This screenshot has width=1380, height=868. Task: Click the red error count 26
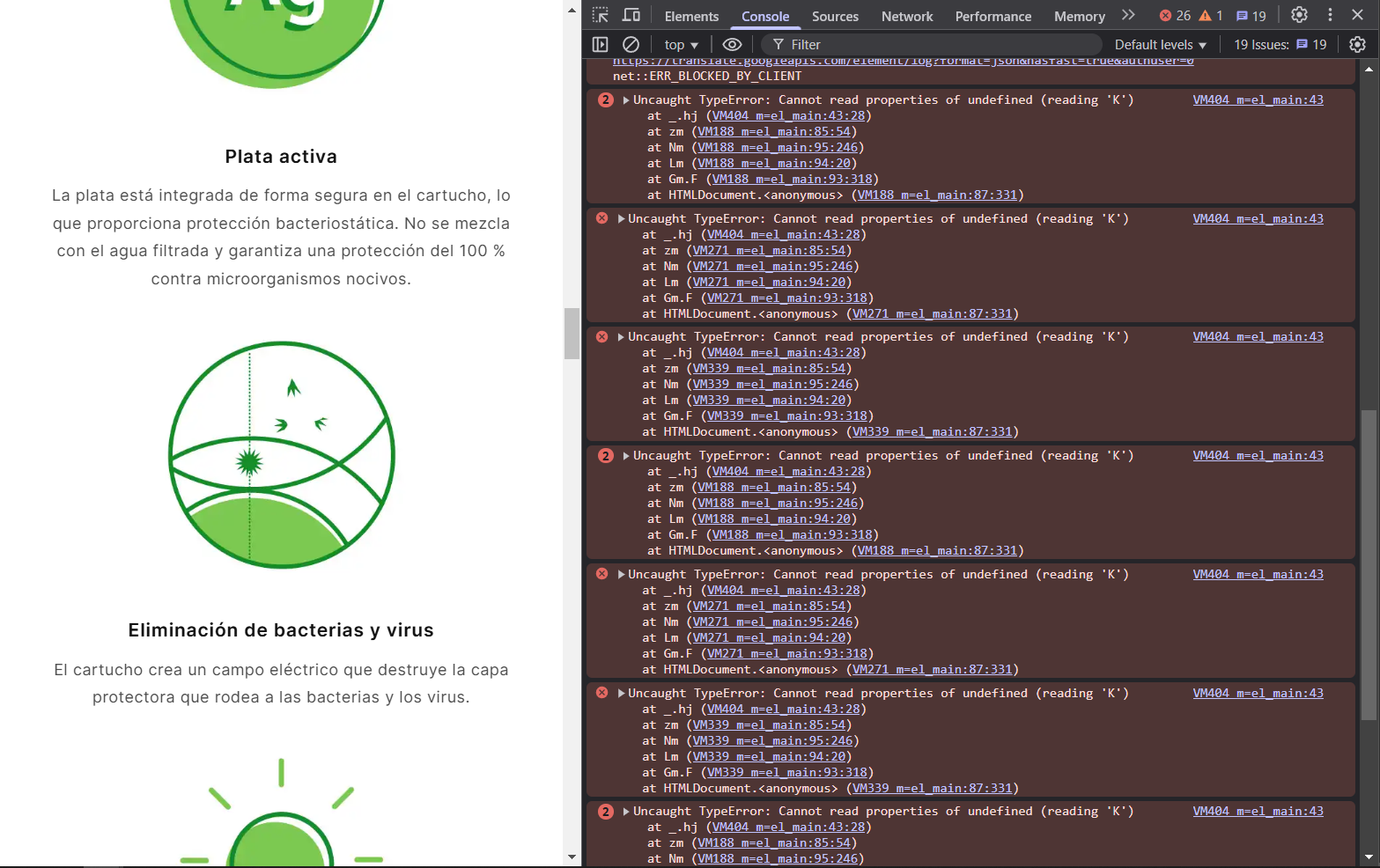click(x=1175, y=16)
